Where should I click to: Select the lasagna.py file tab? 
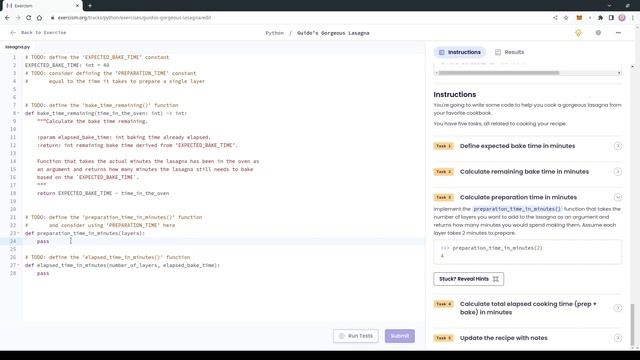(18, 47)
